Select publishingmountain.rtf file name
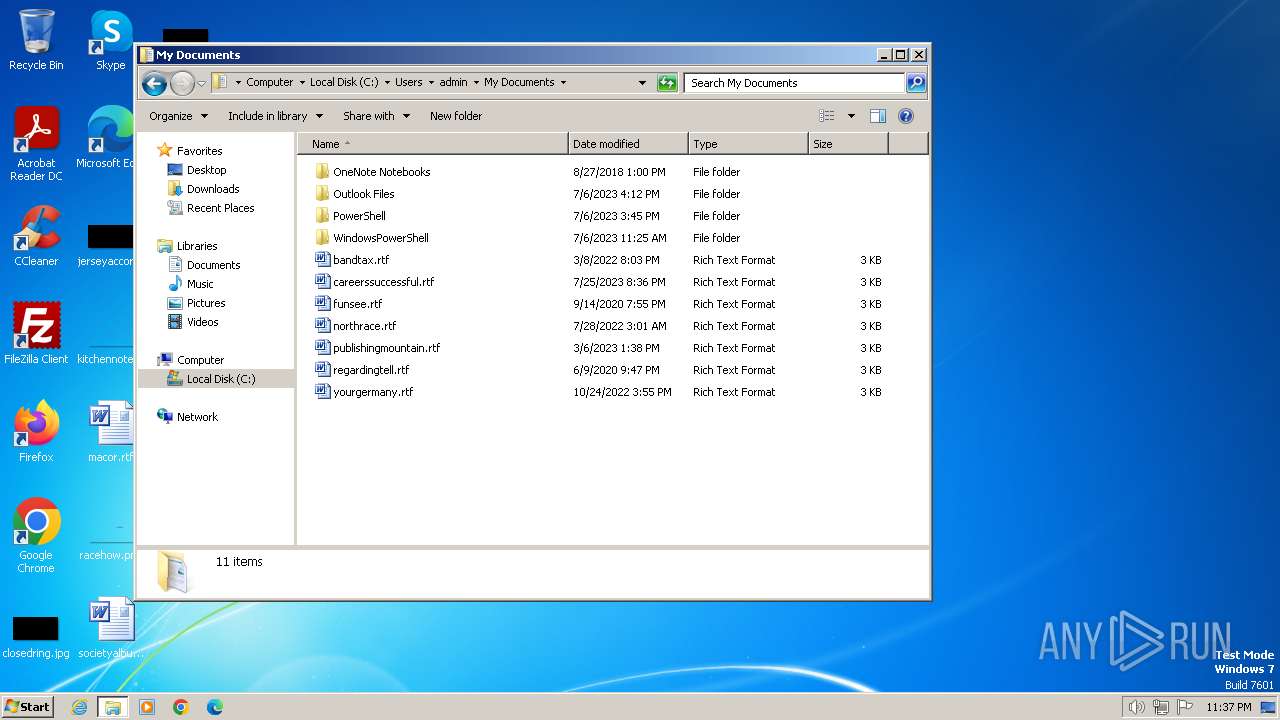 (x=386, y=348)
